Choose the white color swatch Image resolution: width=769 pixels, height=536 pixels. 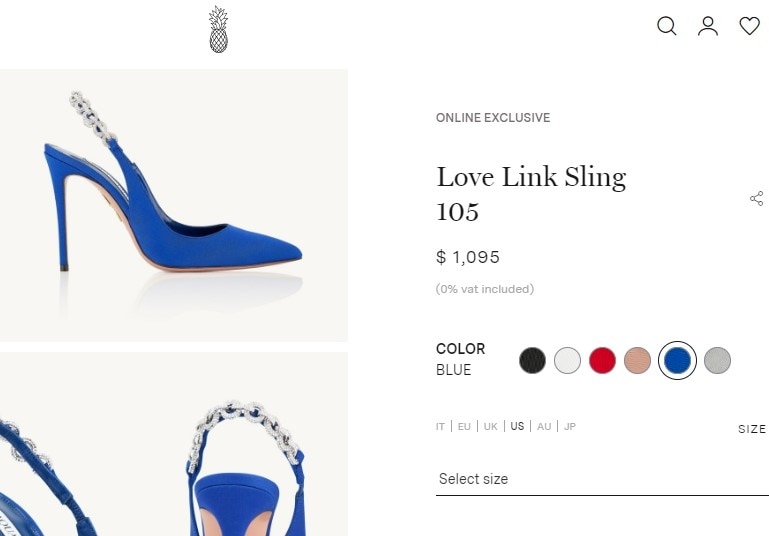567,360
